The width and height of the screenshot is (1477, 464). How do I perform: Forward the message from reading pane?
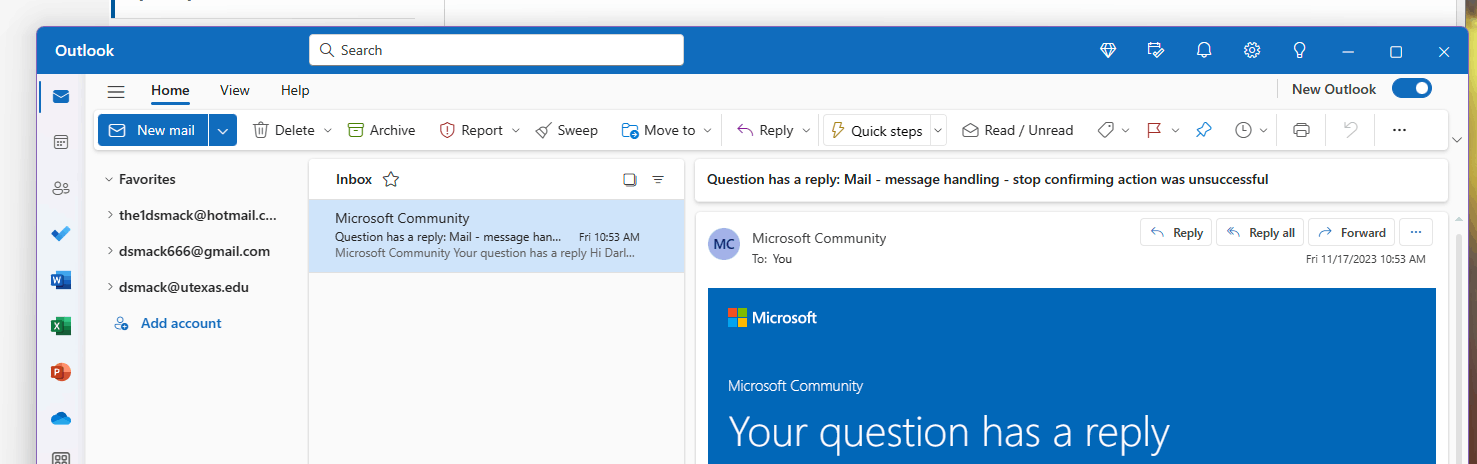tap(1352, 232)
